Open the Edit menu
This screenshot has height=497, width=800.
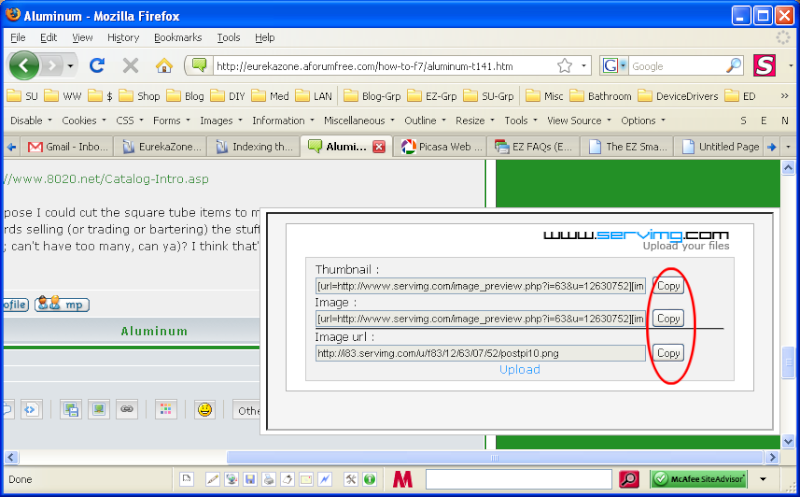(48, 37)
